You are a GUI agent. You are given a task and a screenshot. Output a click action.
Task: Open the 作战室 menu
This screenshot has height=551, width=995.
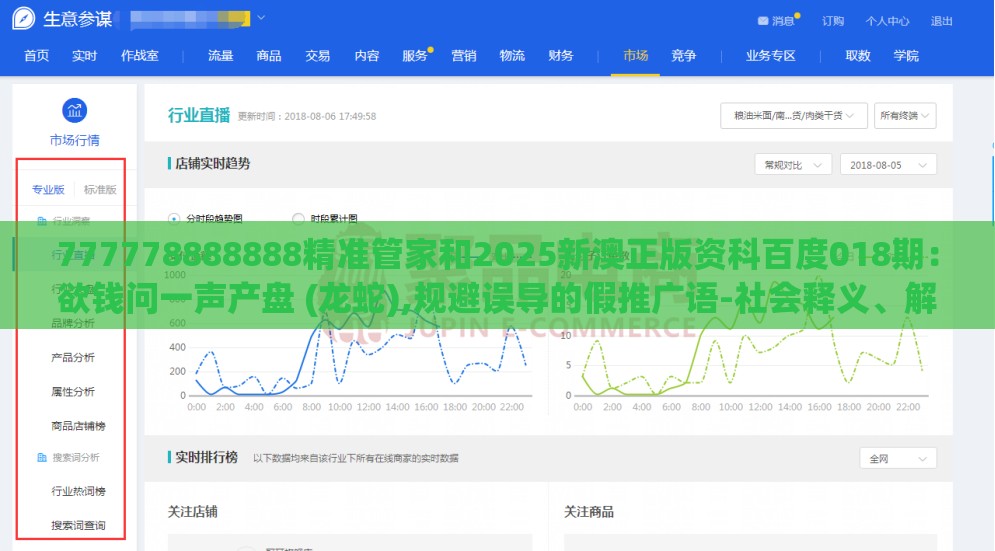tap(140, 56)
